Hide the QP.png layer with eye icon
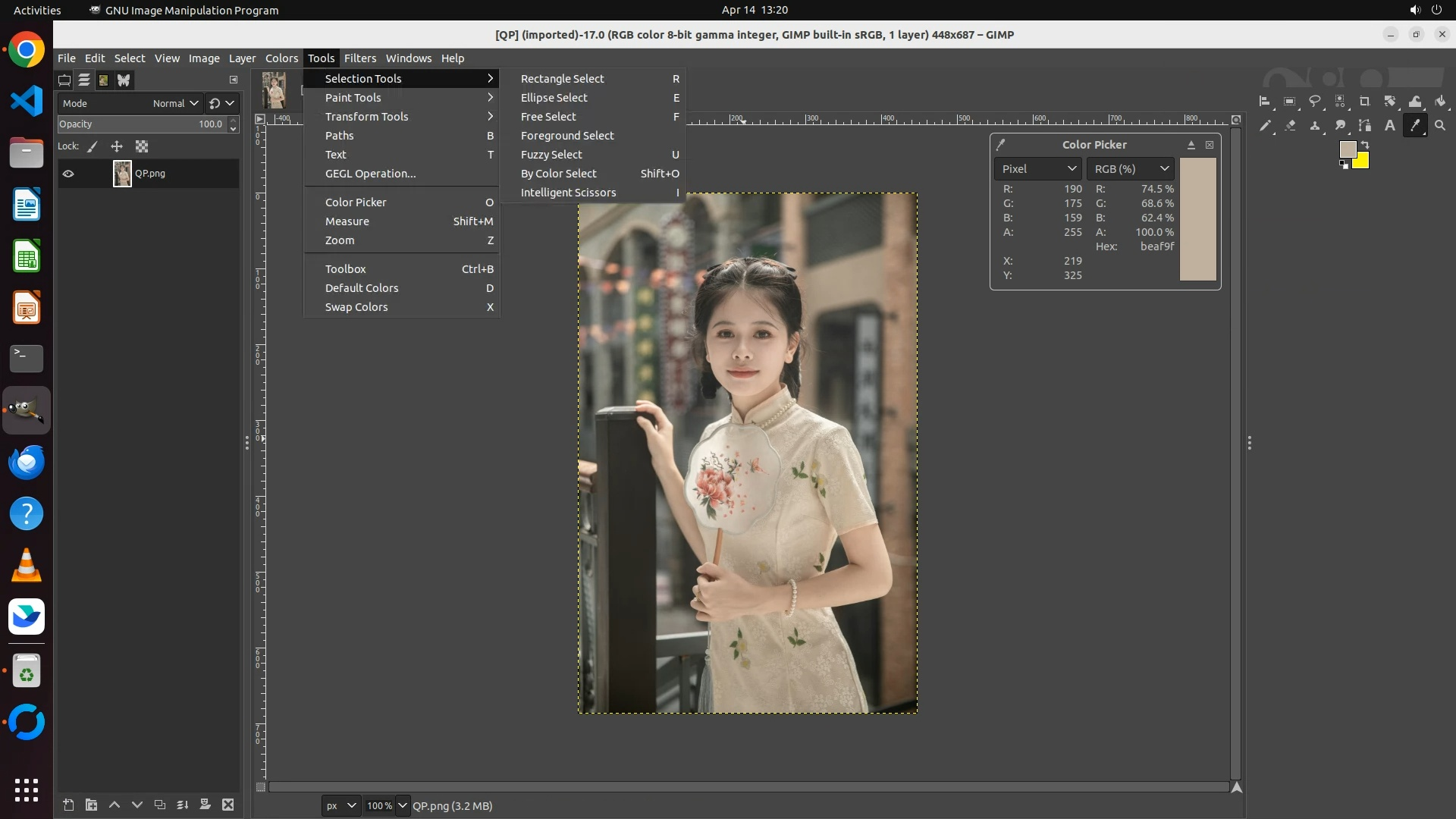 (68, 174)
